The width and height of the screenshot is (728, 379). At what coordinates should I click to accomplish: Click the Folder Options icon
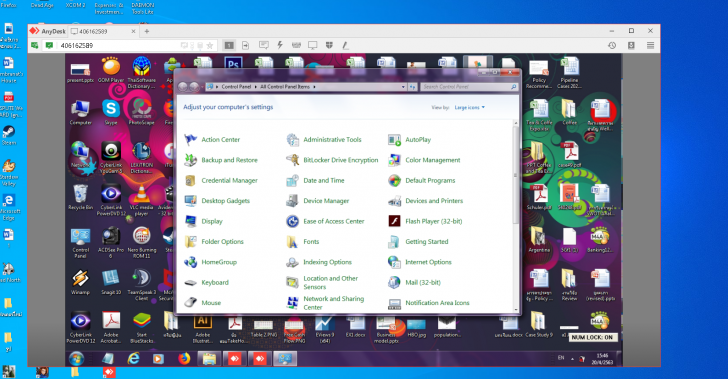point(190,242)
